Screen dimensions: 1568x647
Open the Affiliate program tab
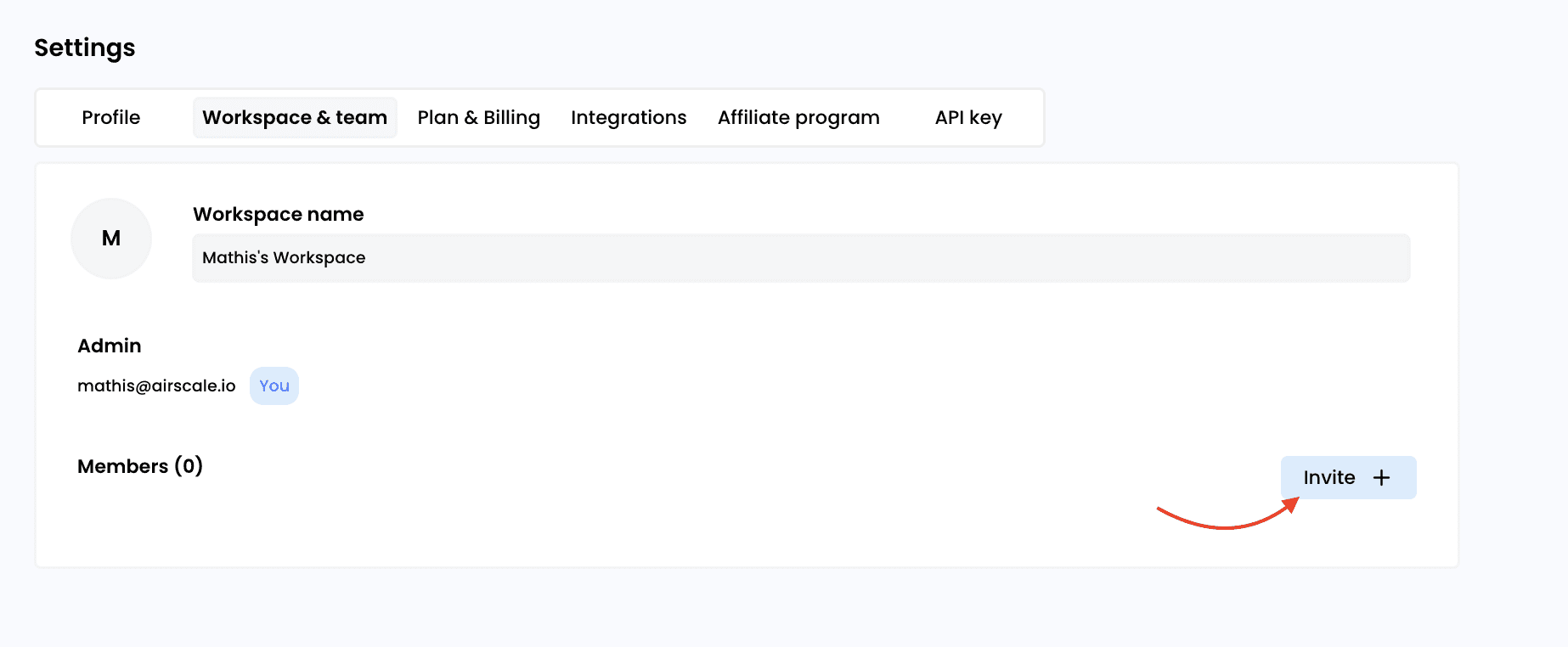[798, 117]
